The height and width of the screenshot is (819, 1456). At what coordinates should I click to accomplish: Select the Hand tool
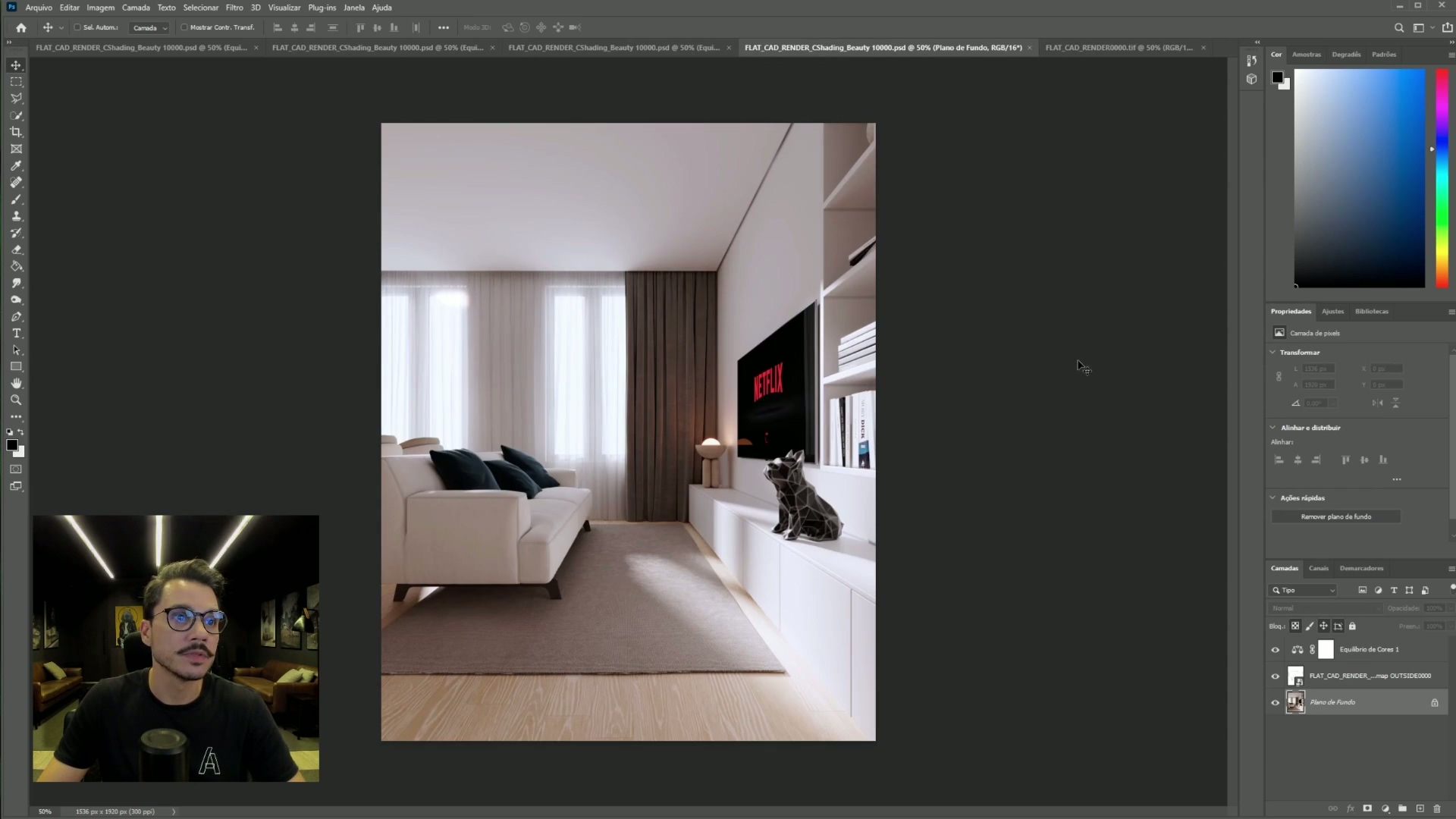click(16, 384)
